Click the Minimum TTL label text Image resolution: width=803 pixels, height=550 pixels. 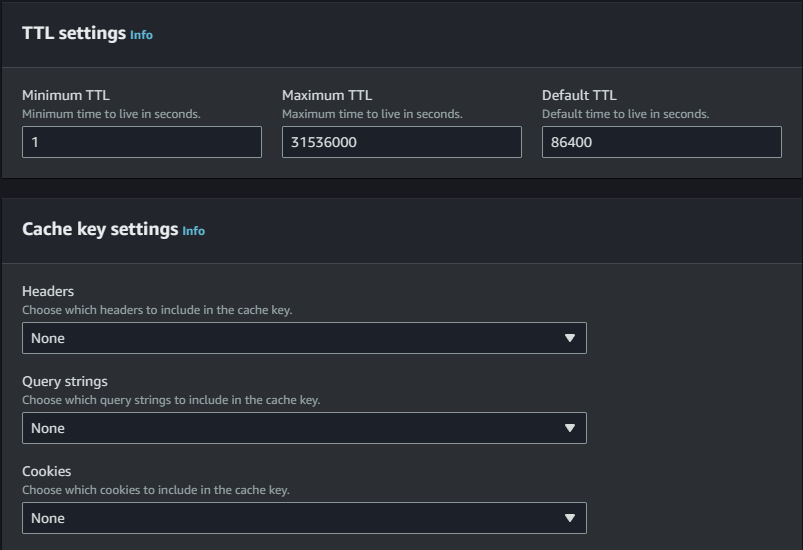pos(66,96)
